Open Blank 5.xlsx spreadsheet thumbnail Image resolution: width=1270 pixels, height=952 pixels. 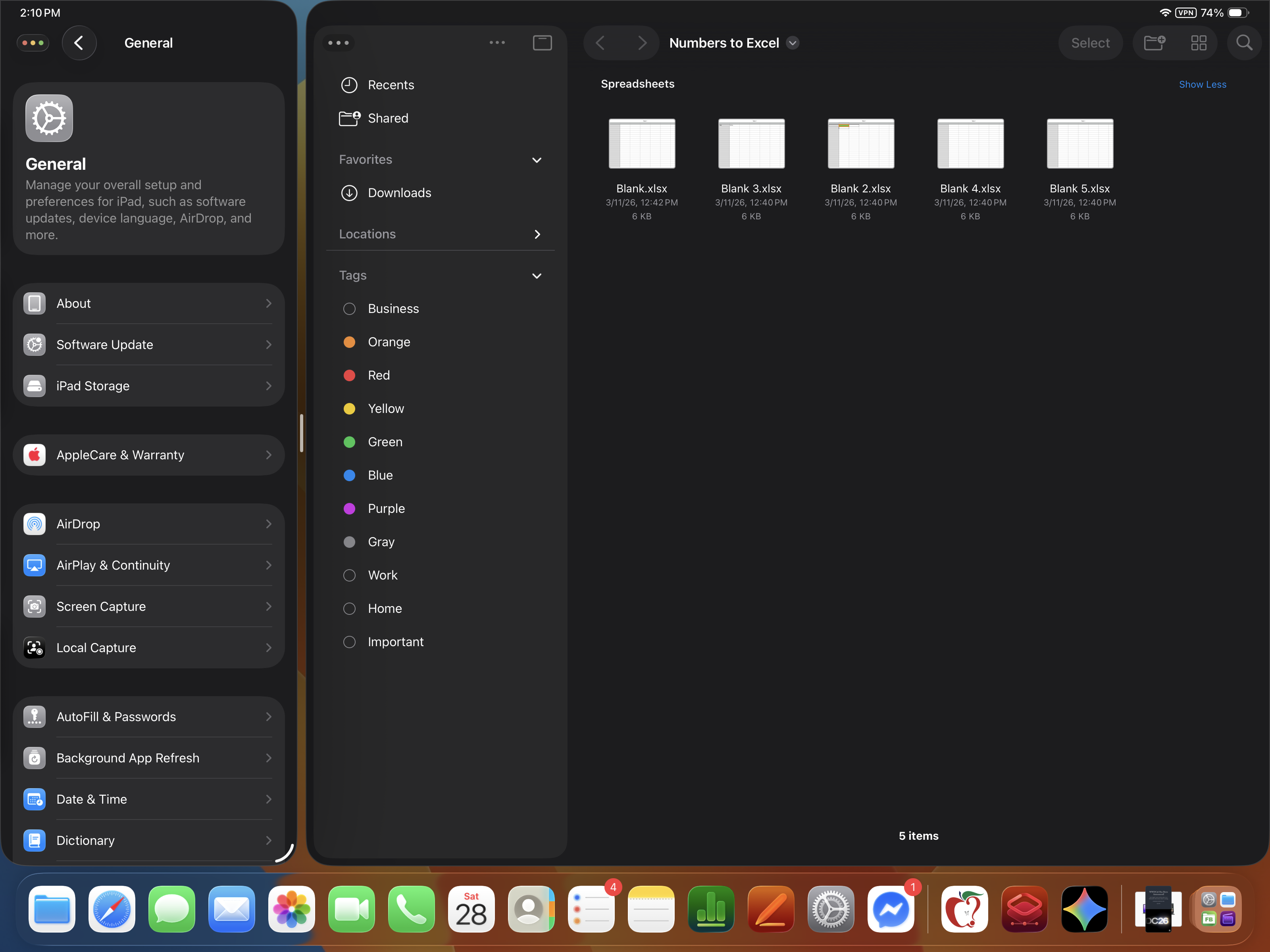coord(1079,144)
